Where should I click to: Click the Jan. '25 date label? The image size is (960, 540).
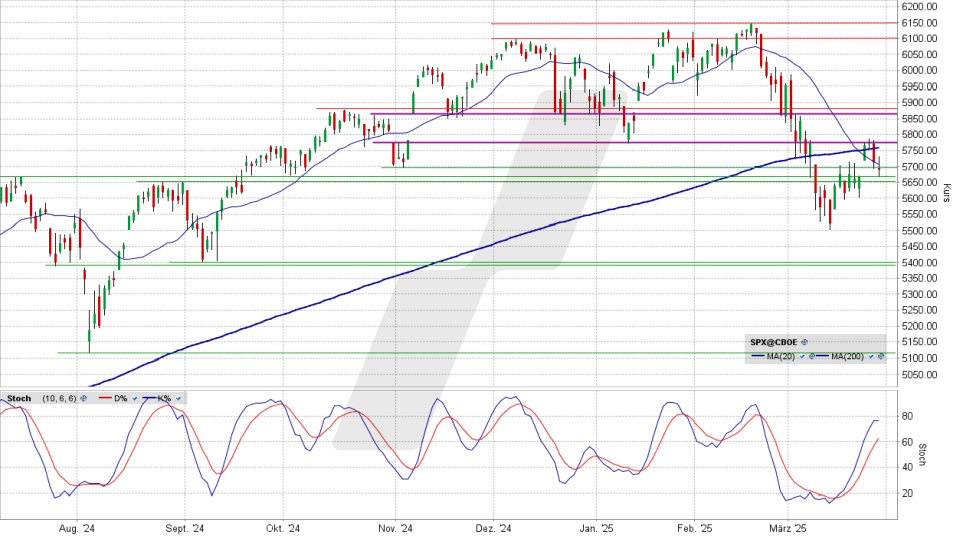(597, 529)
